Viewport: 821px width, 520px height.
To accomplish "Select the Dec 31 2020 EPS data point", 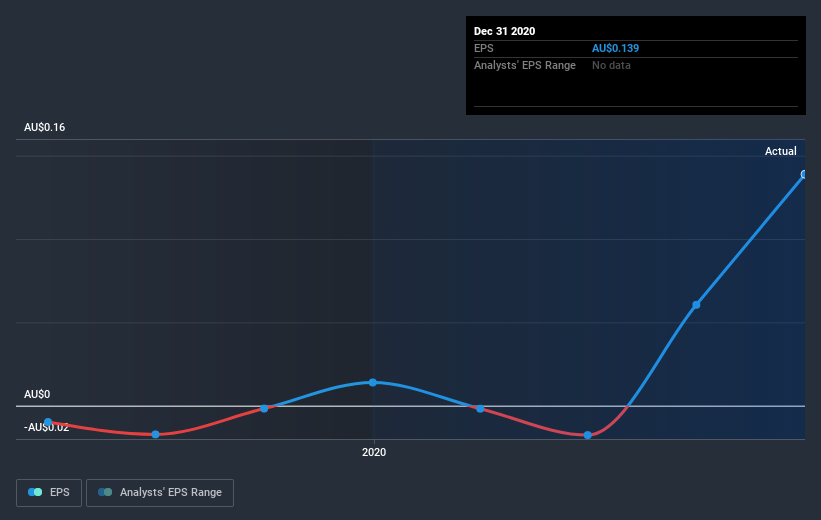I will pyautogui.click(x=804, y=174).
